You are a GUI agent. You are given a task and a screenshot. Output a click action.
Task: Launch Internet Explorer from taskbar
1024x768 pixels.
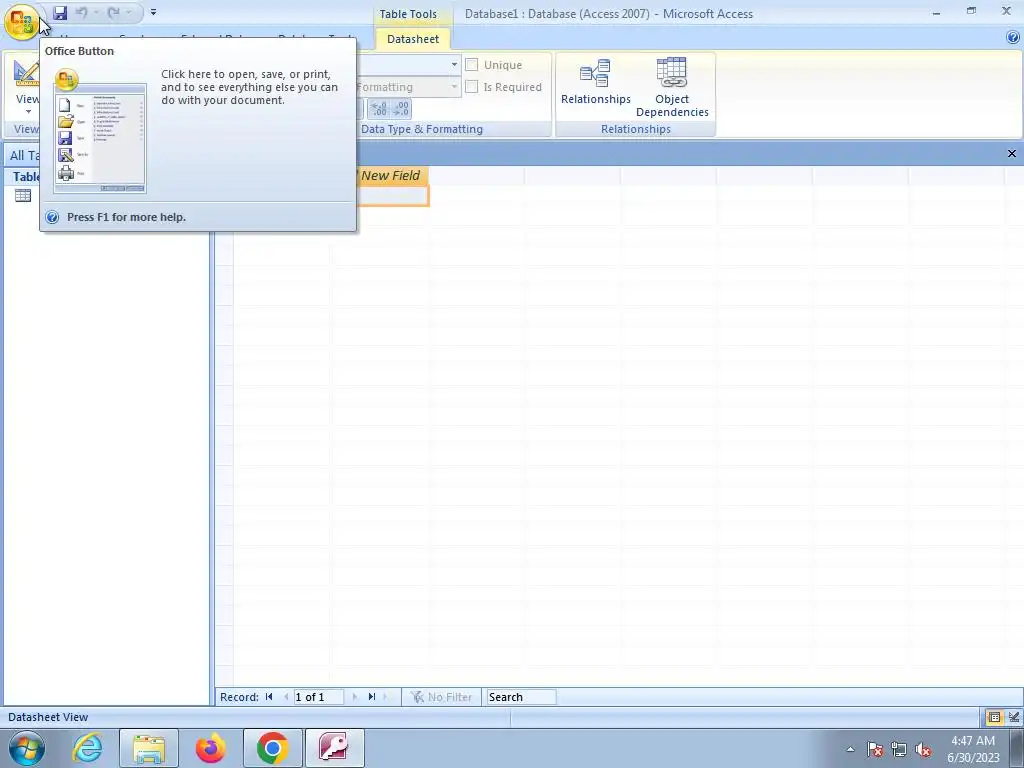tap(88, 748)
